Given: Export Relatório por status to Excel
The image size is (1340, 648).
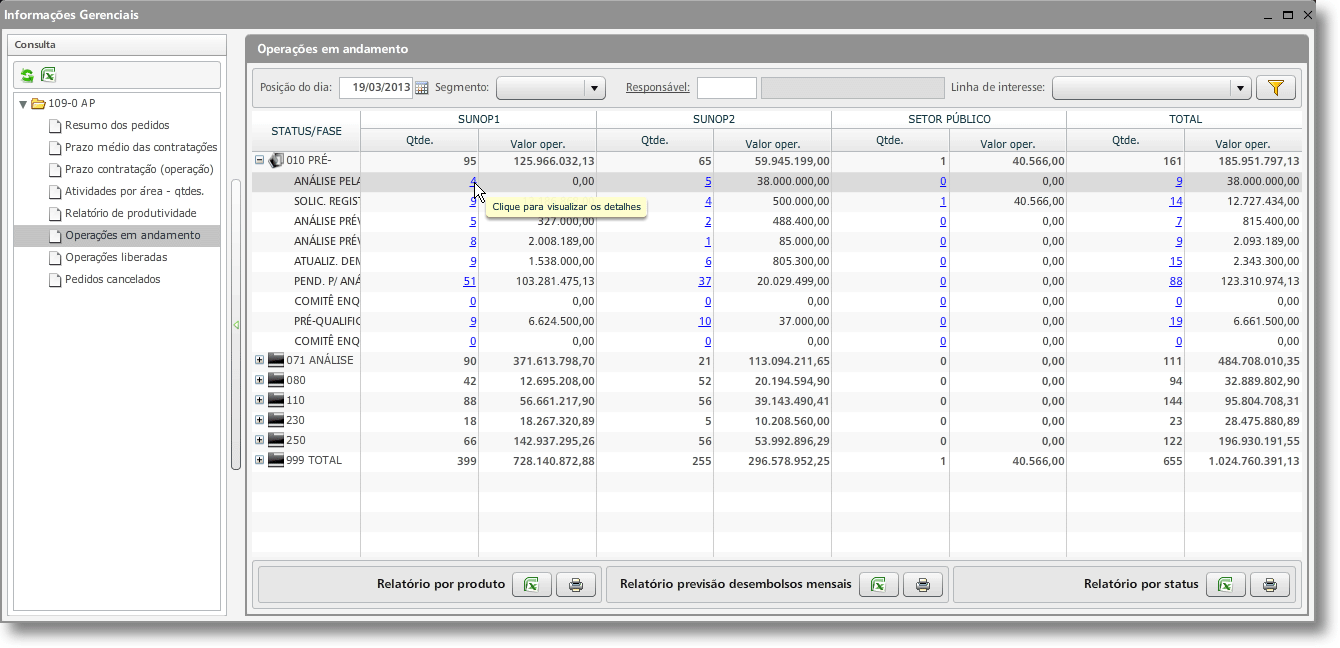Looking at the screenshot, I should click(x=1225, y=585).
